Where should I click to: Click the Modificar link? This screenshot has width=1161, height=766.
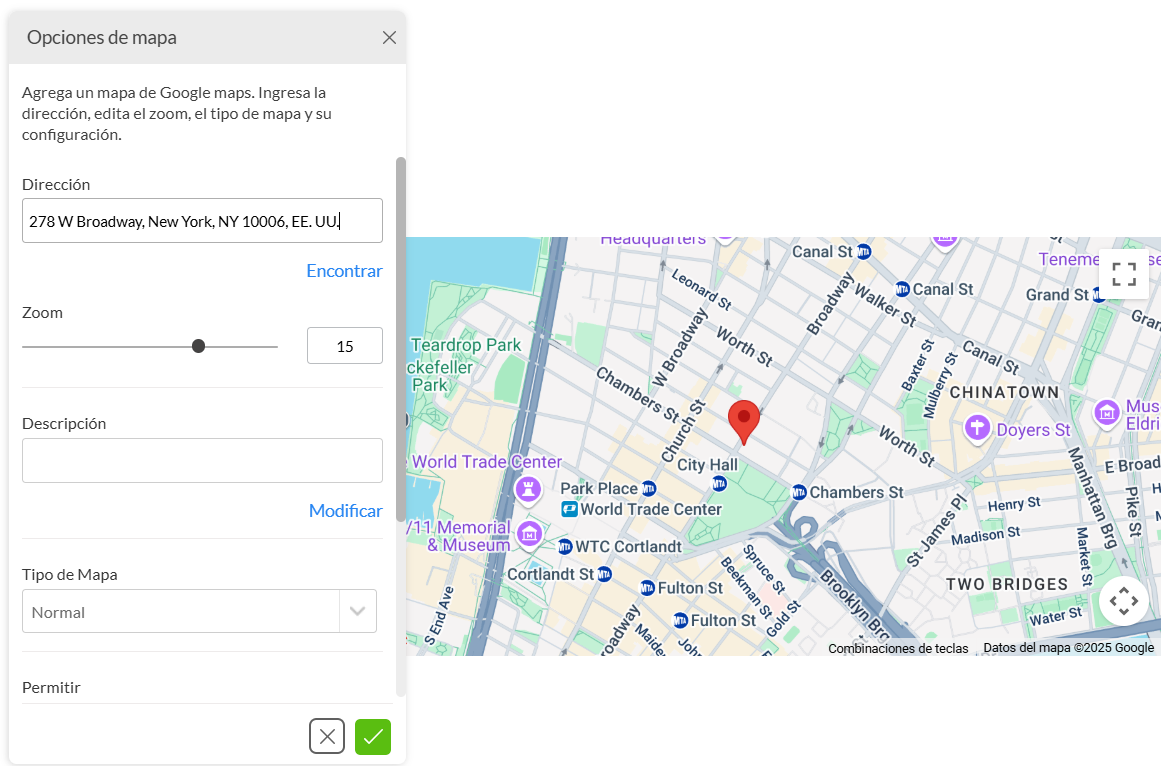click(x=345, y=511)
